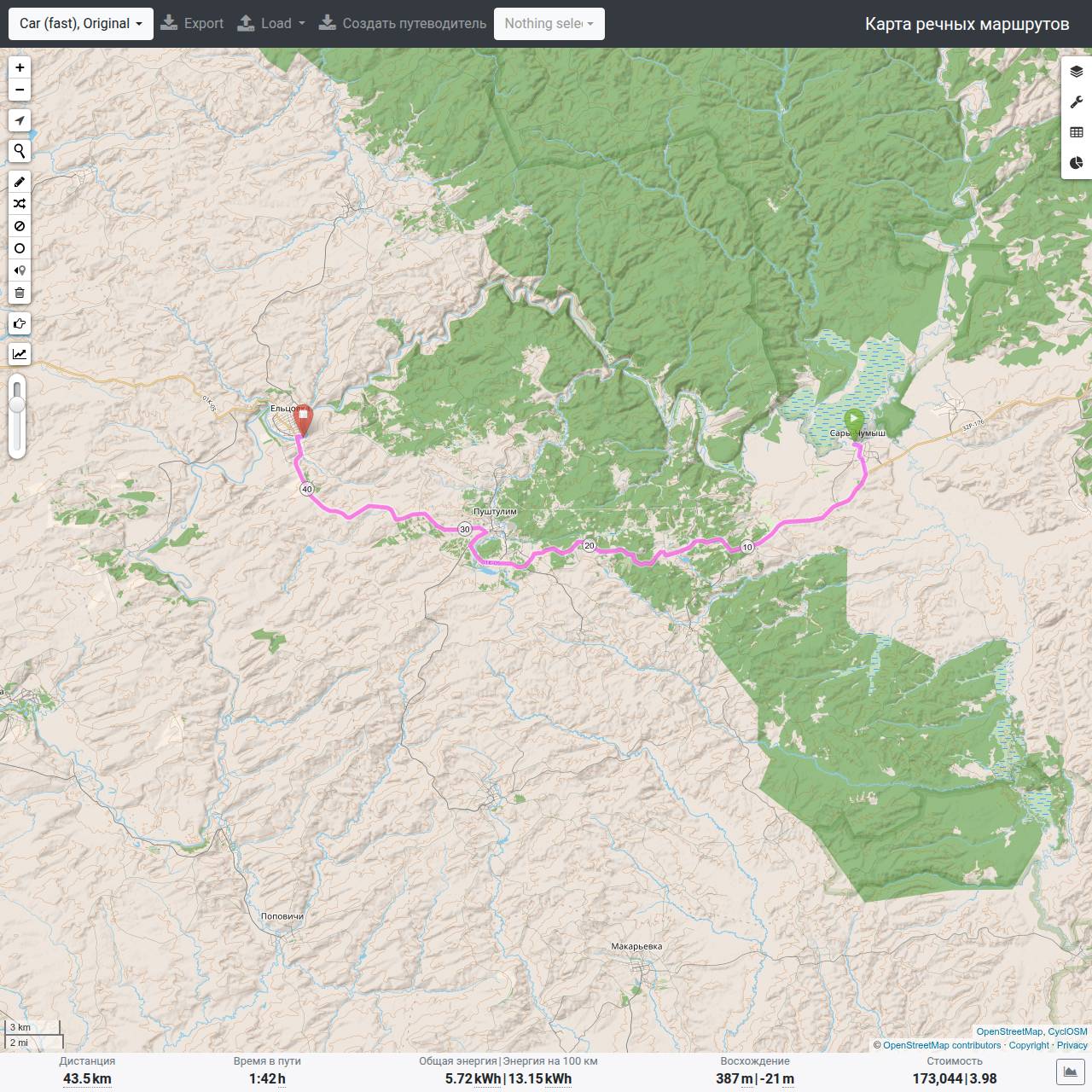
Task: Open the map search magnifier
Action: point(20,151)
